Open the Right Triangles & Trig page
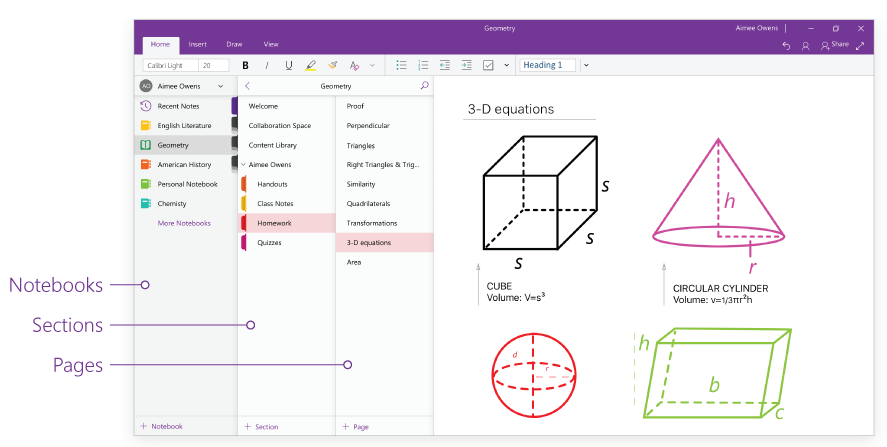The width and height of the screenshot is (887, 447). pyautogui.click(x=385, y=165)
